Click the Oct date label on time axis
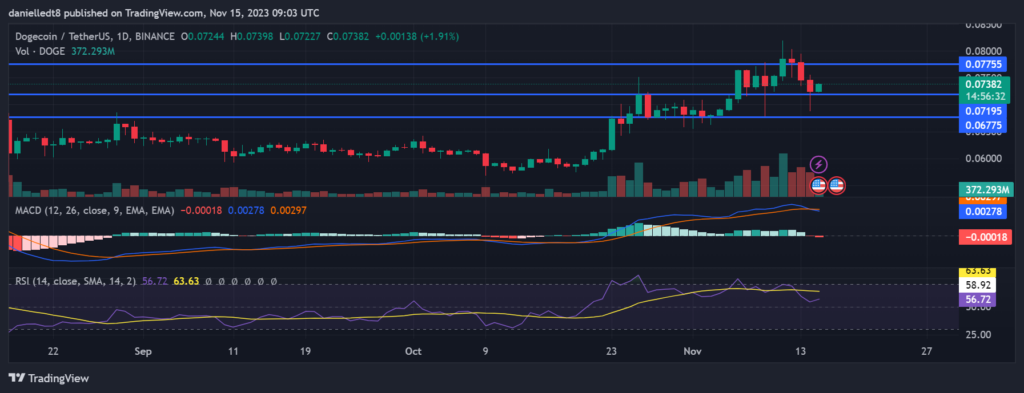Viewport: 1024px width, 393px height. coord(413,351)
